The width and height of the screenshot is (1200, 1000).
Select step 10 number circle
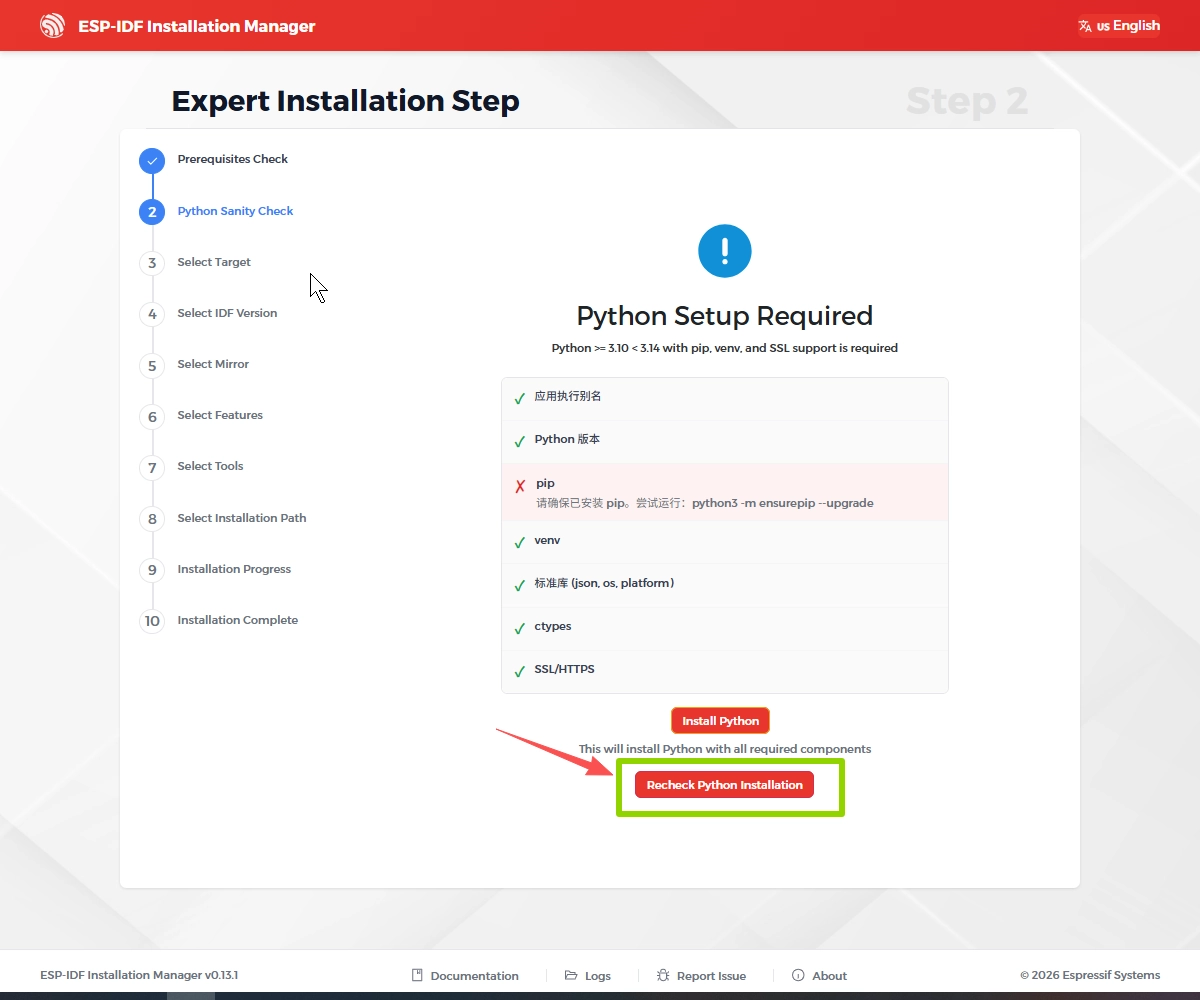[152, 621]
